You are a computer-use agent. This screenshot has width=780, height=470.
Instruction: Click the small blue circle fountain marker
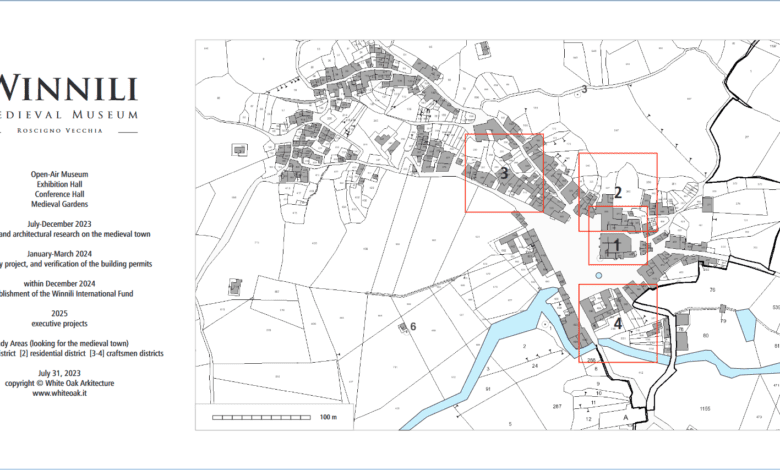(x=598, y=276)
